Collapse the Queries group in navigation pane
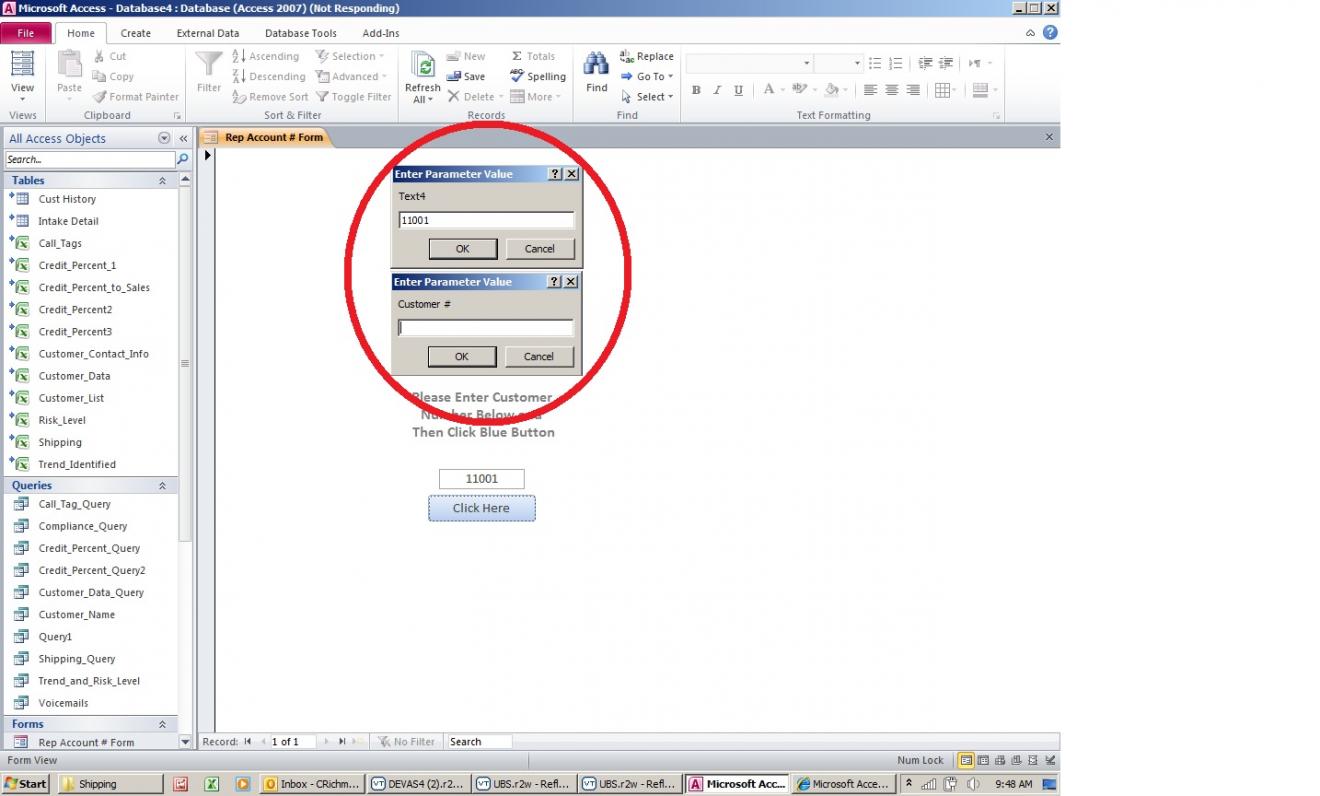The height and width of the screenshot is (796, 1320). (162, 486)
